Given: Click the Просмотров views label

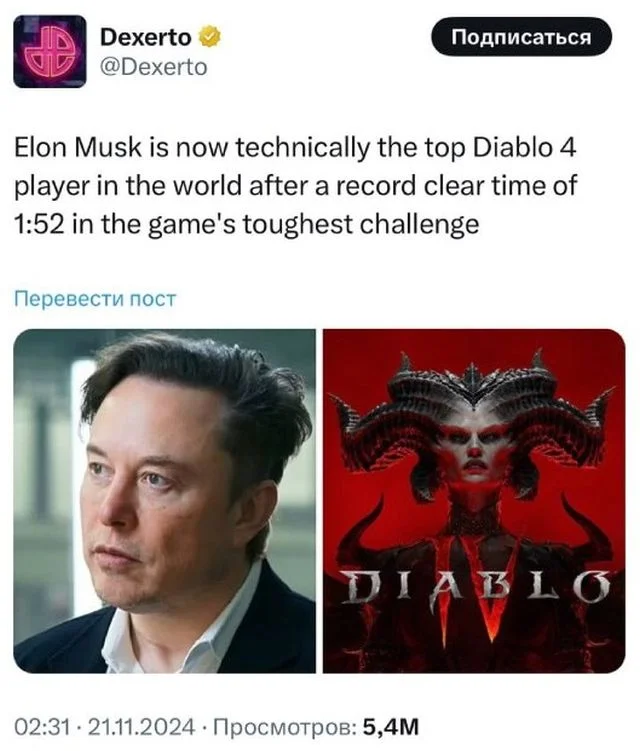Looking at the screenshot, I should [285, 727].
